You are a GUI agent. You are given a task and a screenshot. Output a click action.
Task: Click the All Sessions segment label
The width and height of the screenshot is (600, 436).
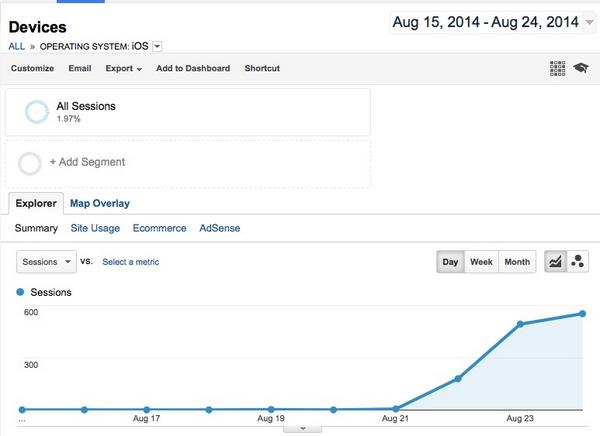[x=86, y=106]
